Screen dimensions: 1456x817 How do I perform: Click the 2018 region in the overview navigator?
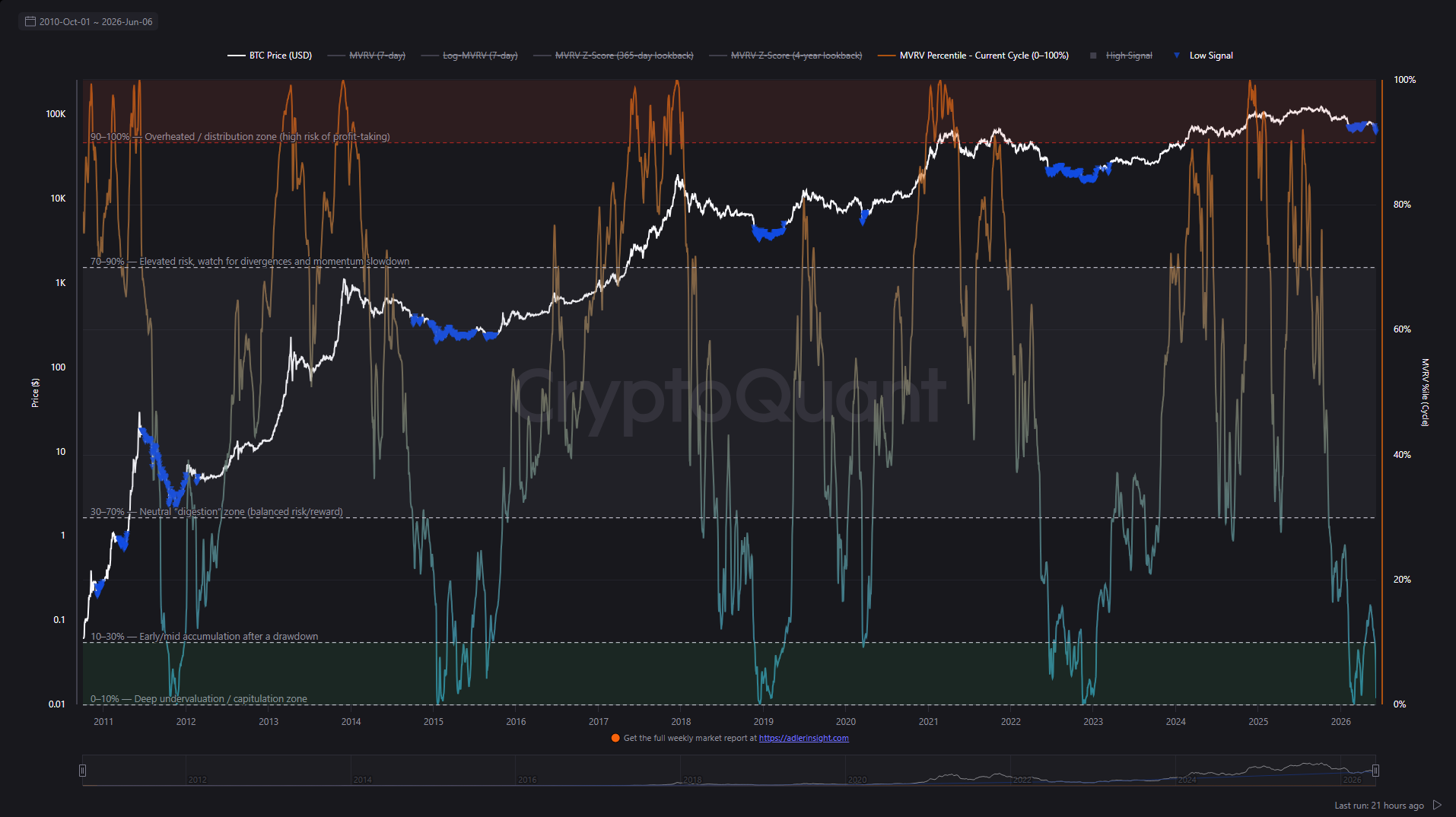click(x=692, y=779)
